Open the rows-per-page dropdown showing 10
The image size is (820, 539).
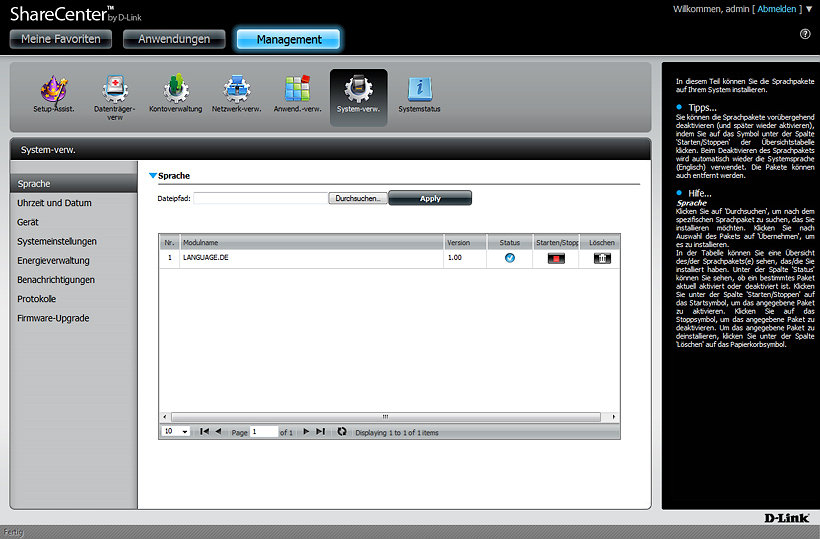click(176, 431)
